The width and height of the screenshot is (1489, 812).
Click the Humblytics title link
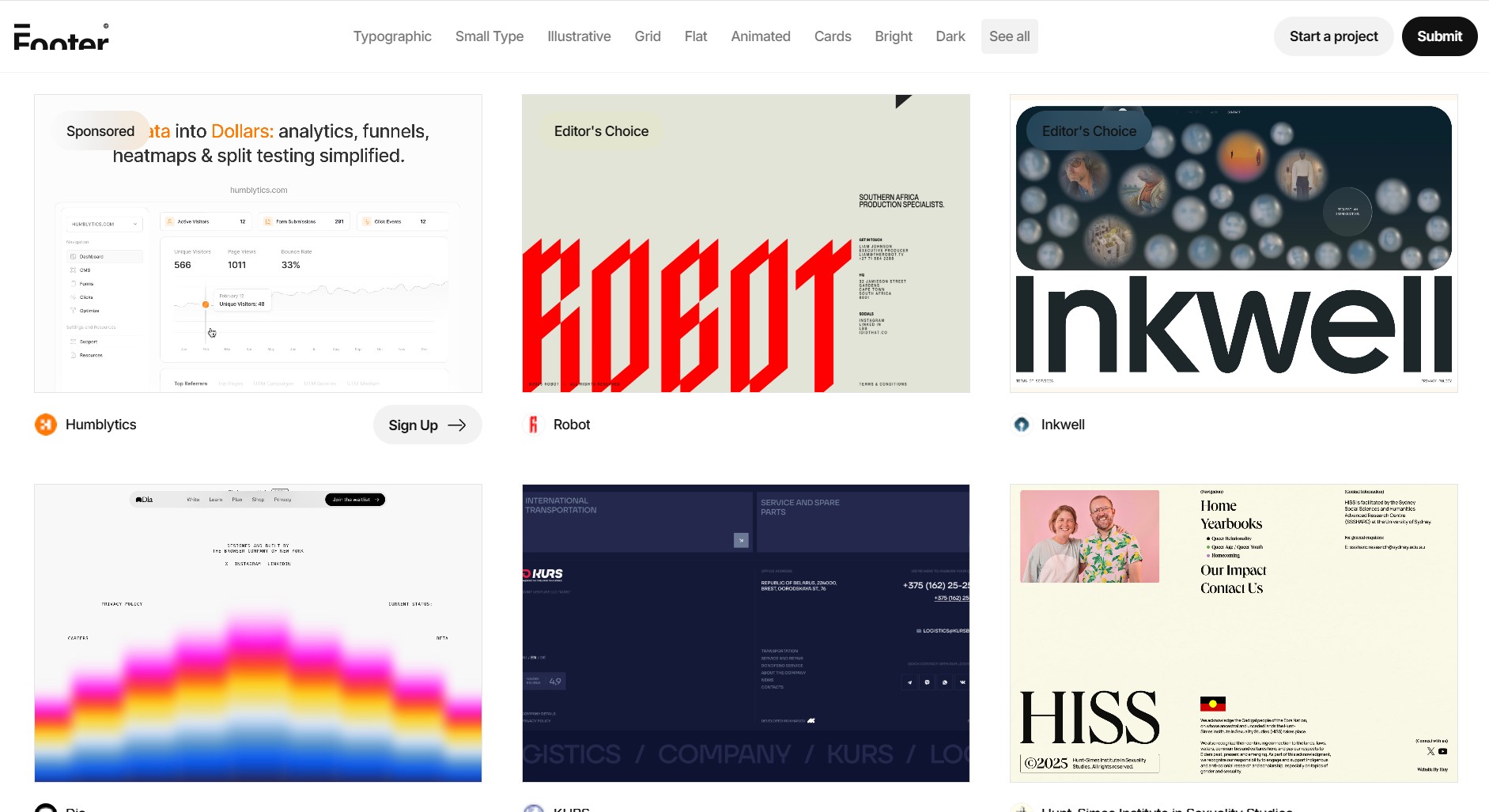[101, 425]
